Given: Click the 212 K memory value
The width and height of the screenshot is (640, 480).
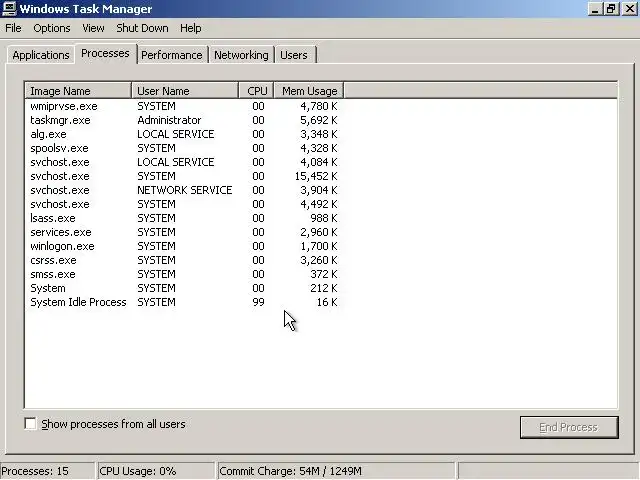Looking at the screenshot, I should (324, 288).
